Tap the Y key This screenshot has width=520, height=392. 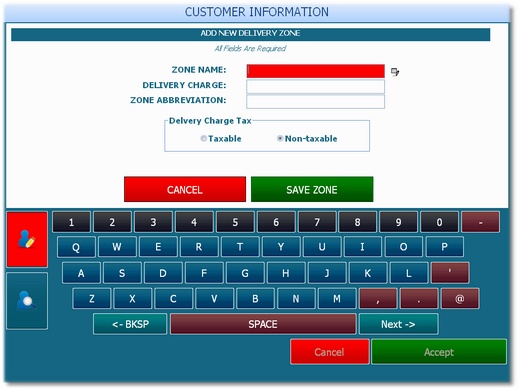coord(281,247)
